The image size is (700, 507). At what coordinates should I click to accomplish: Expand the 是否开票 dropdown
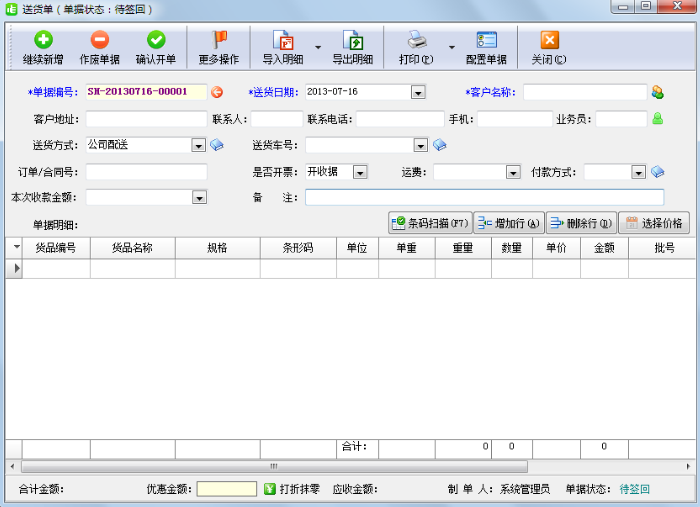coord(360,172)
